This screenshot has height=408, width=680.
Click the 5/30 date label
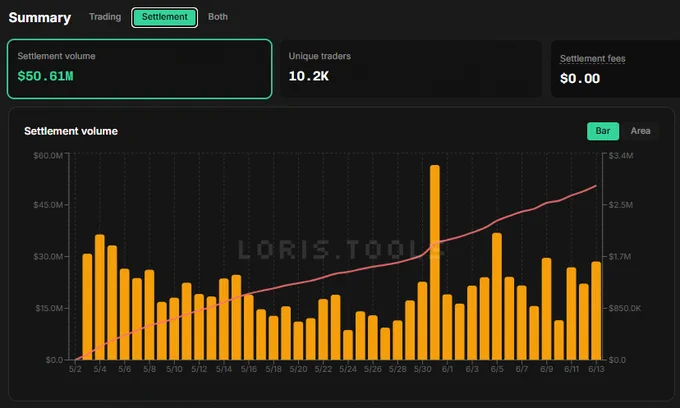pos(422,369)
